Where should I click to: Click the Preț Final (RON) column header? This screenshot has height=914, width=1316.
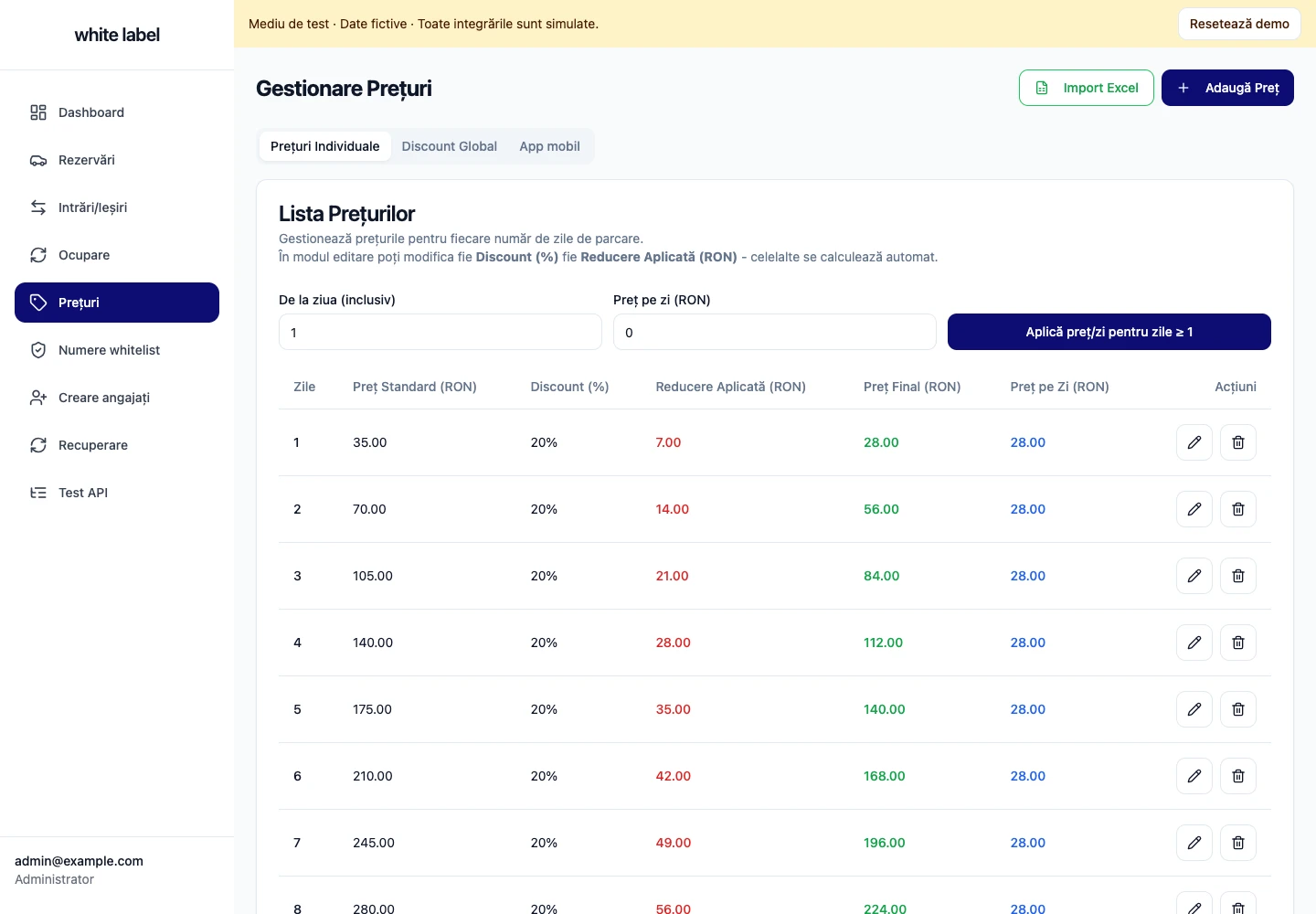[x=912, y=387]
